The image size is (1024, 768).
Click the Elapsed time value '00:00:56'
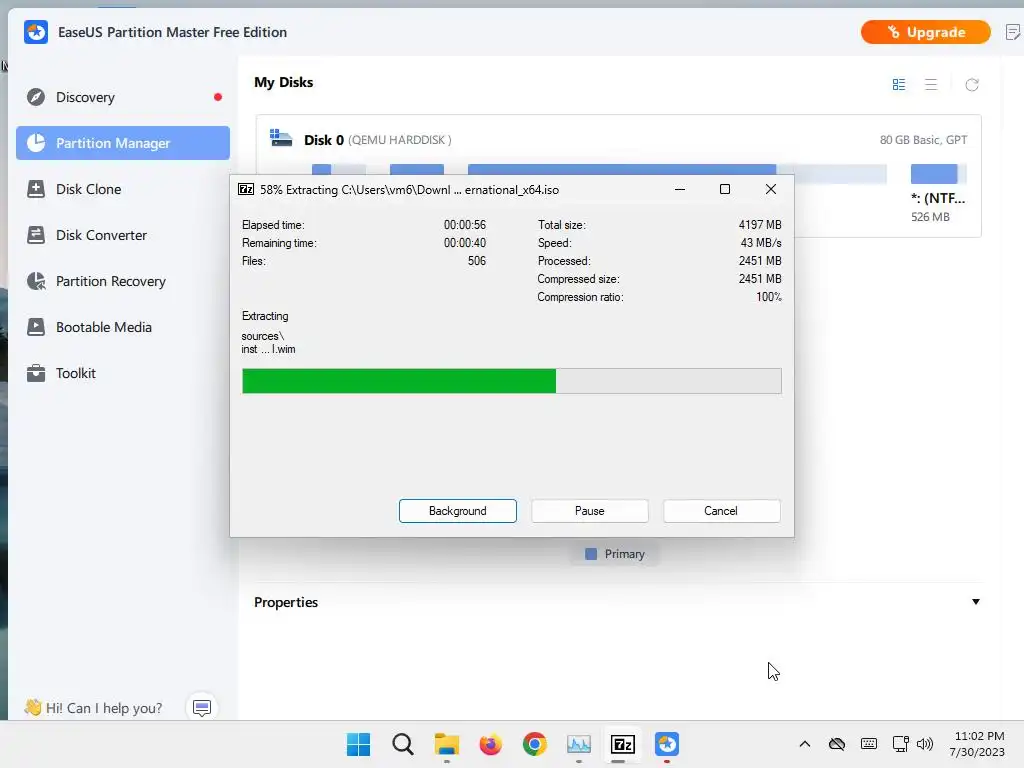point(465,225)
